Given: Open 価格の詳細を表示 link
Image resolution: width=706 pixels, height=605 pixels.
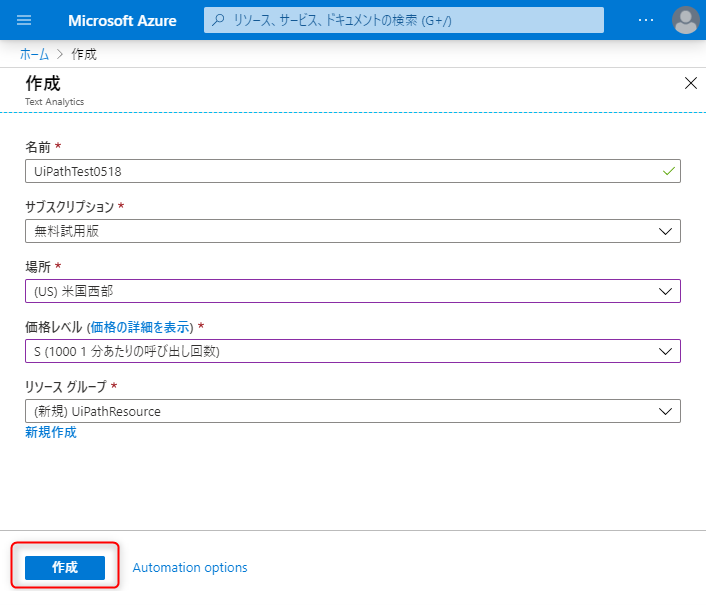Looking at the screenshot, I should tap(140, 327).
